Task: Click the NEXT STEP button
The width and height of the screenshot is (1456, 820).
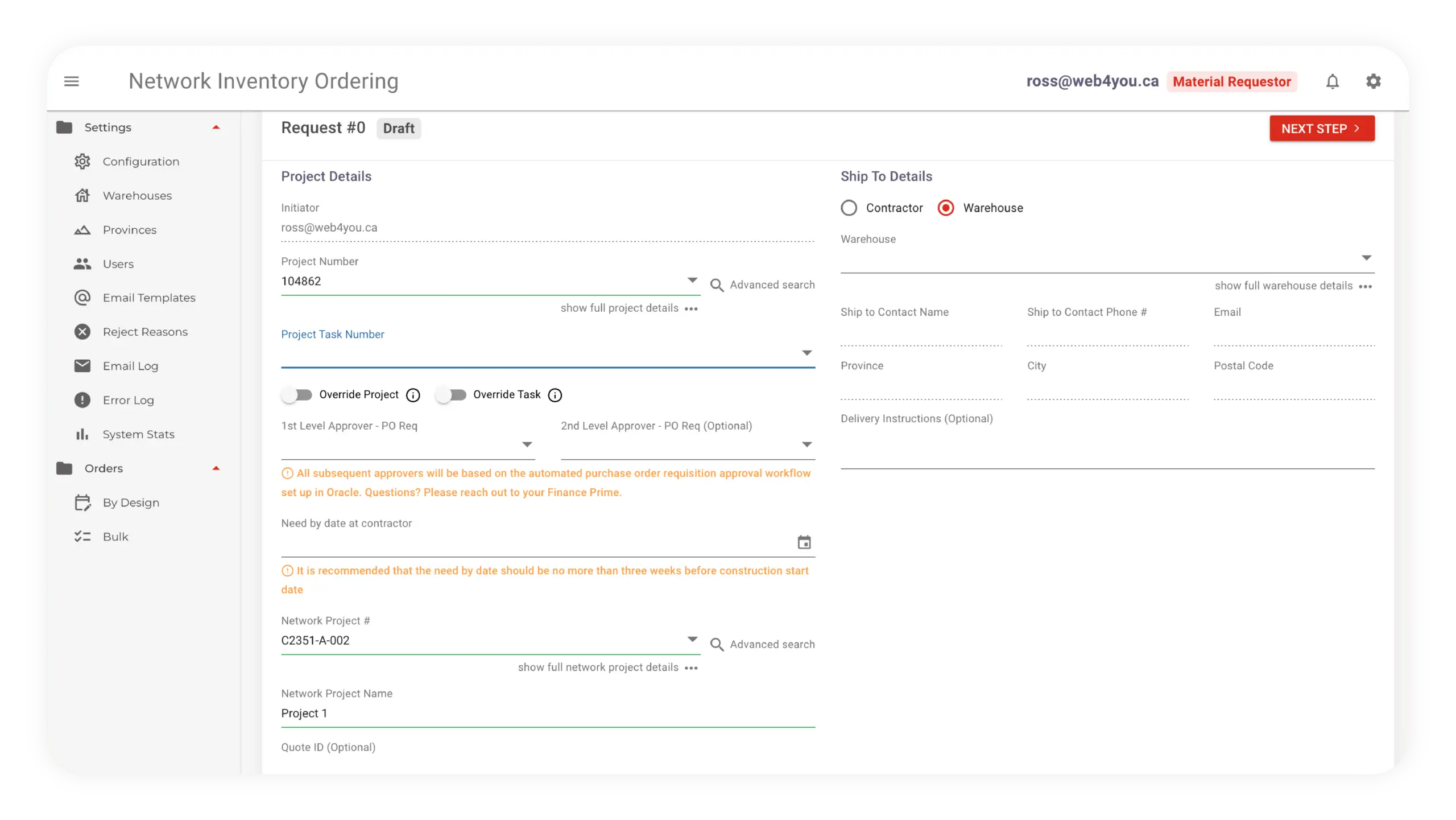Action: tap(1322, 129)
